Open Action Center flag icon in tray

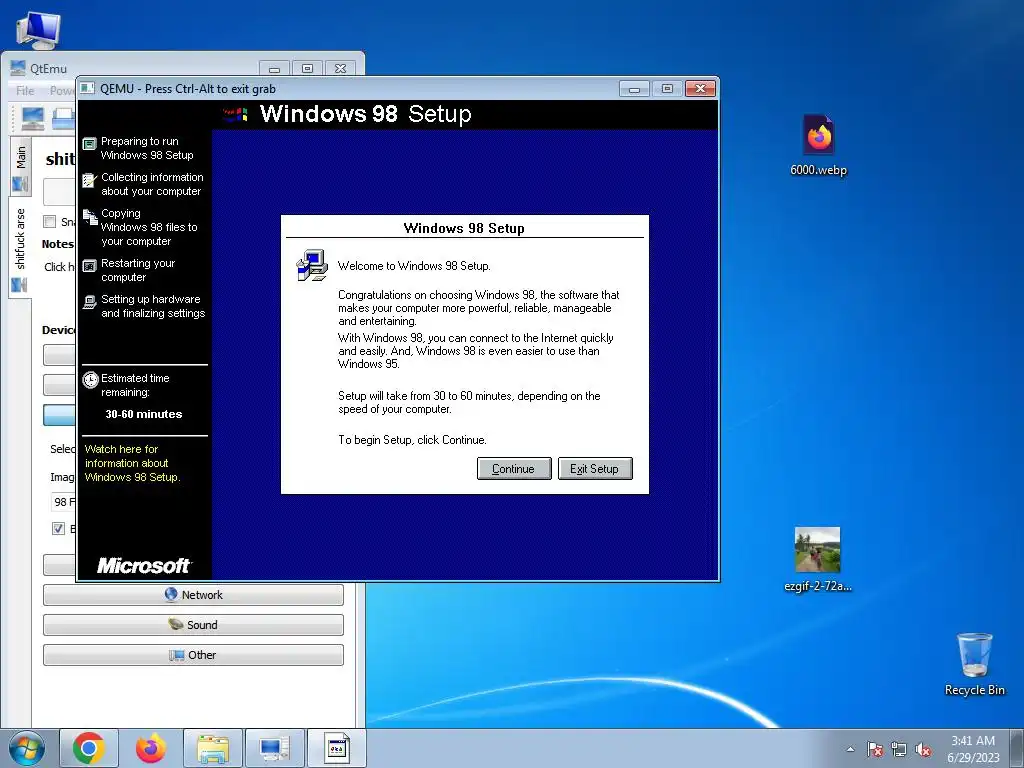pyautogui.click(x=875, y=749)
